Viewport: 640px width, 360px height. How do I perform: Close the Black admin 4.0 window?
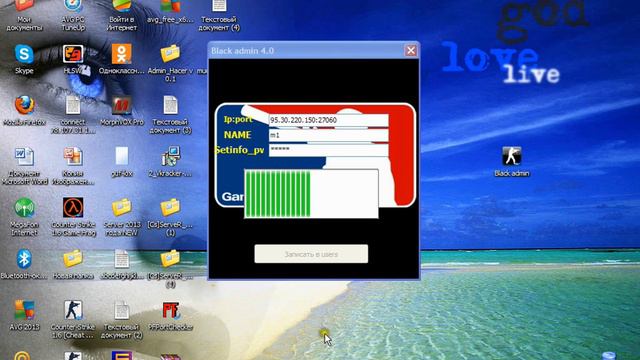pyautogui.click(x=411, y=51)
